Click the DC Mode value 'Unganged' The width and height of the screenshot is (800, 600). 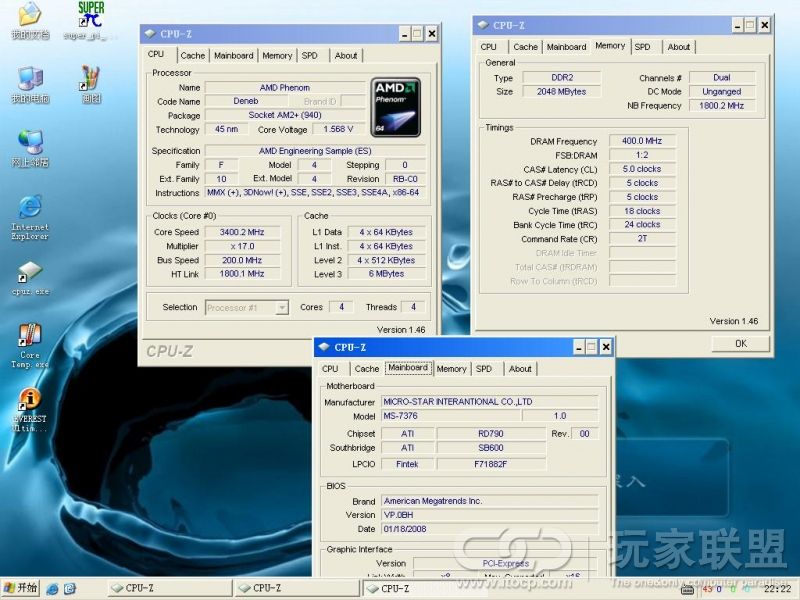[721, 92]
